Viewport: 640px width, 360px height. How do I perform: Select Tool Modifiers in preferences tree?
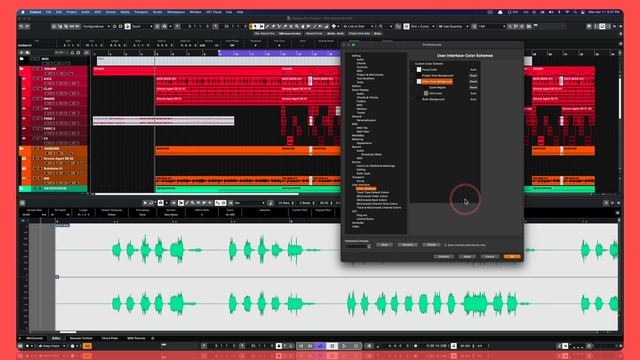coord(365,78)
